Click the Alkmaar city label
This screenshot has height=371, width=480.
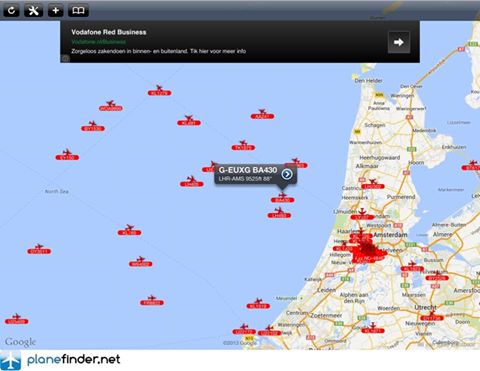(367, 166)
